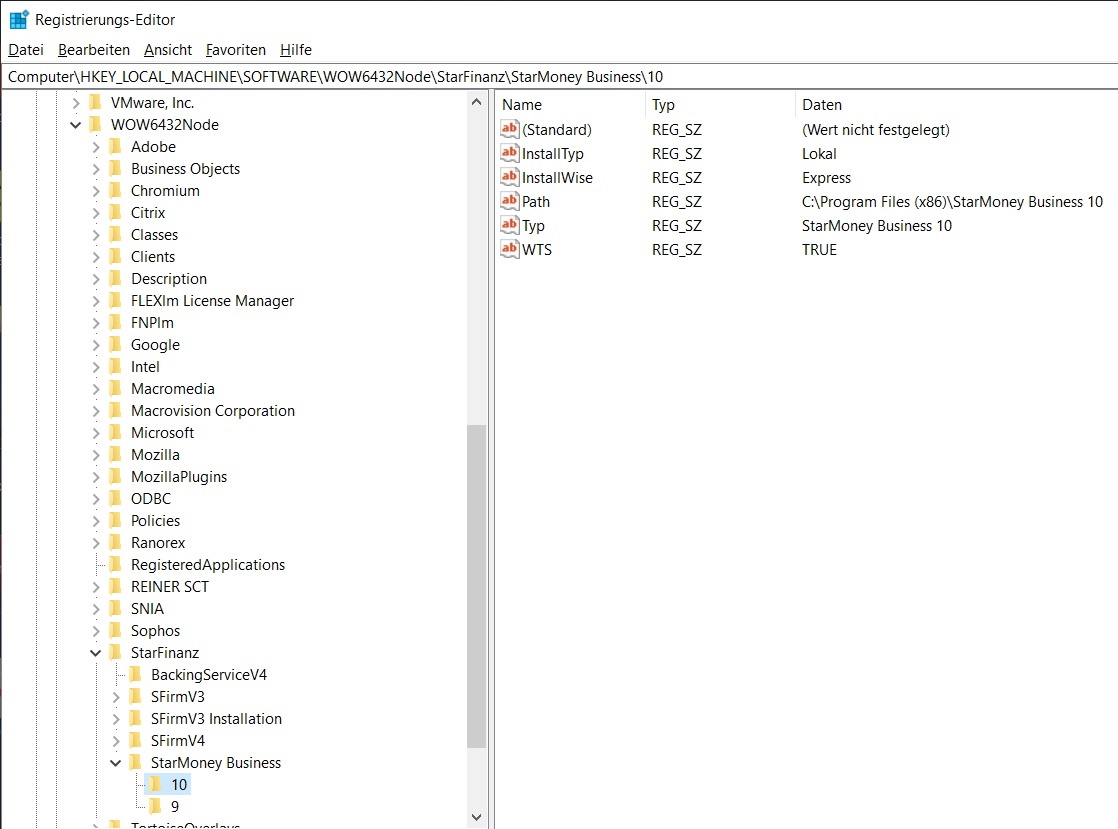Click the Adobe folder icon

[x=116, y=147]
